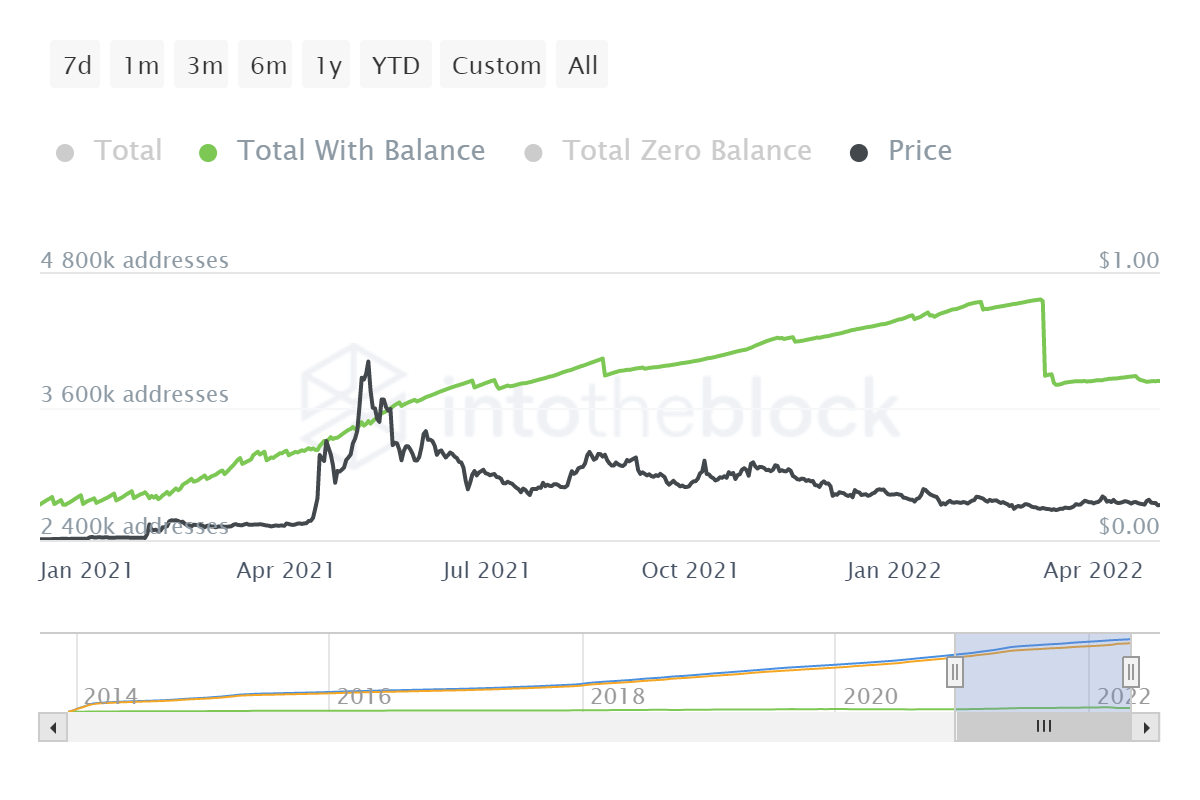Select the YTD range option
Image resolution: width=1200 pixels, height=800 pixels.
tap(396, 66)
